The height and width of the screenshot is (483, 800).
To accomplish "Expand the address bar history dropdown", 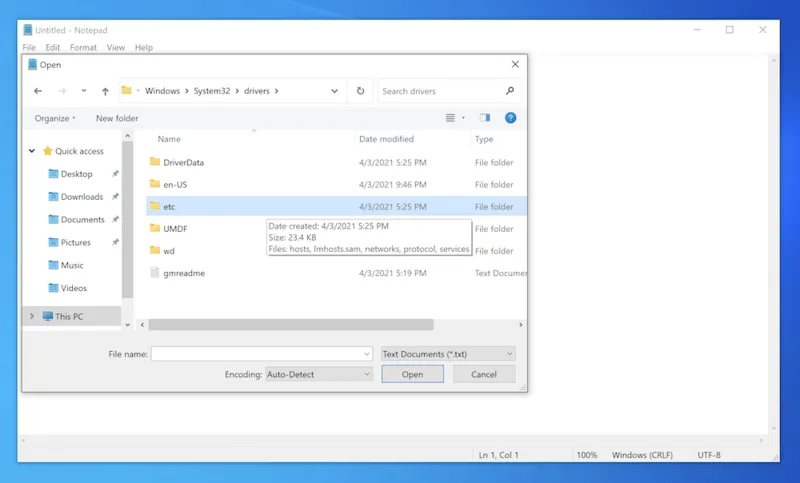I will pos(334,91).
